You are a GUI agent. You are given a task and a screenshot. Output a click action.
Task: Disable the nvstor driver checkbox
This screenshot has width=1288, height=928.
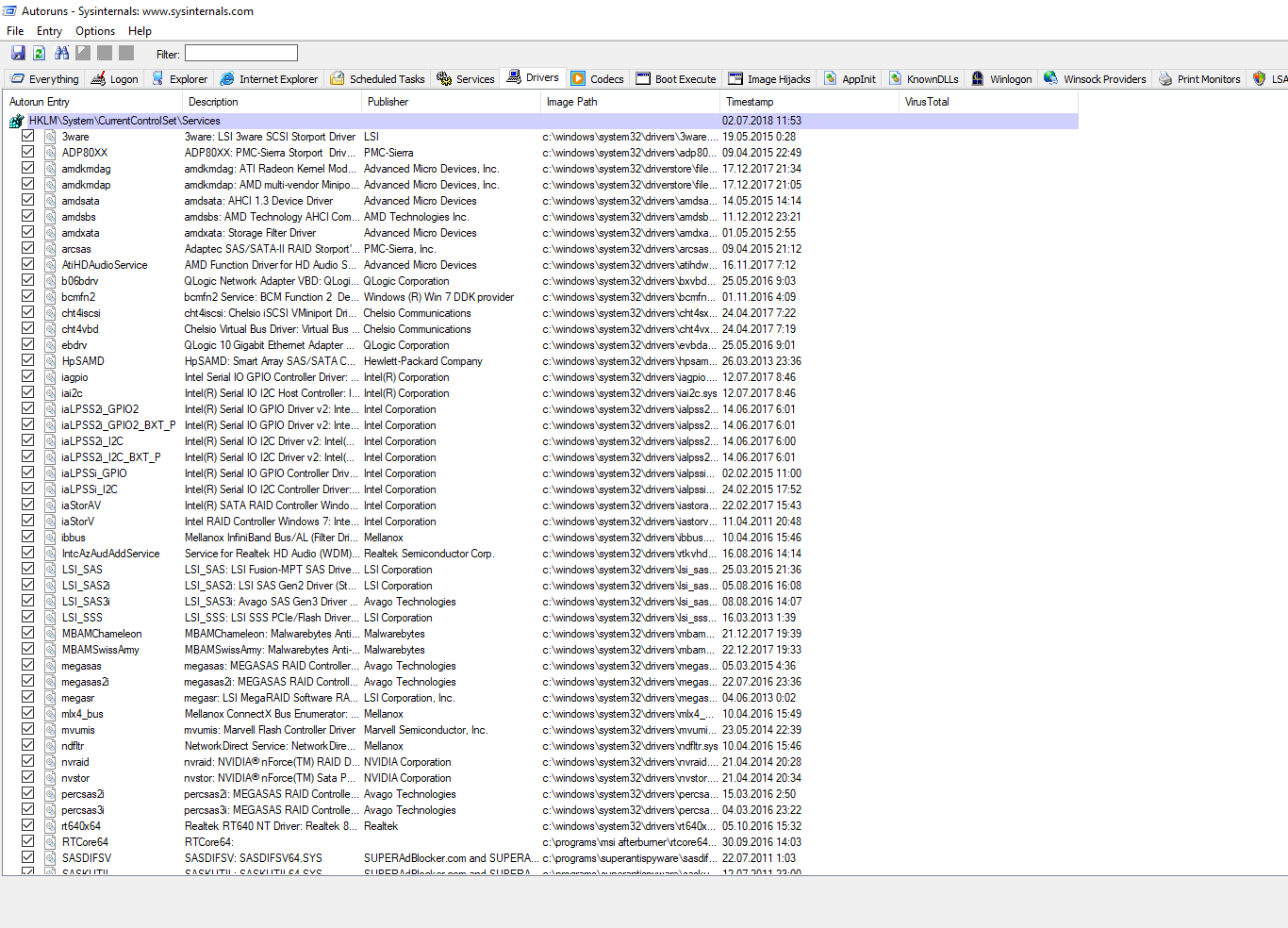28,777
